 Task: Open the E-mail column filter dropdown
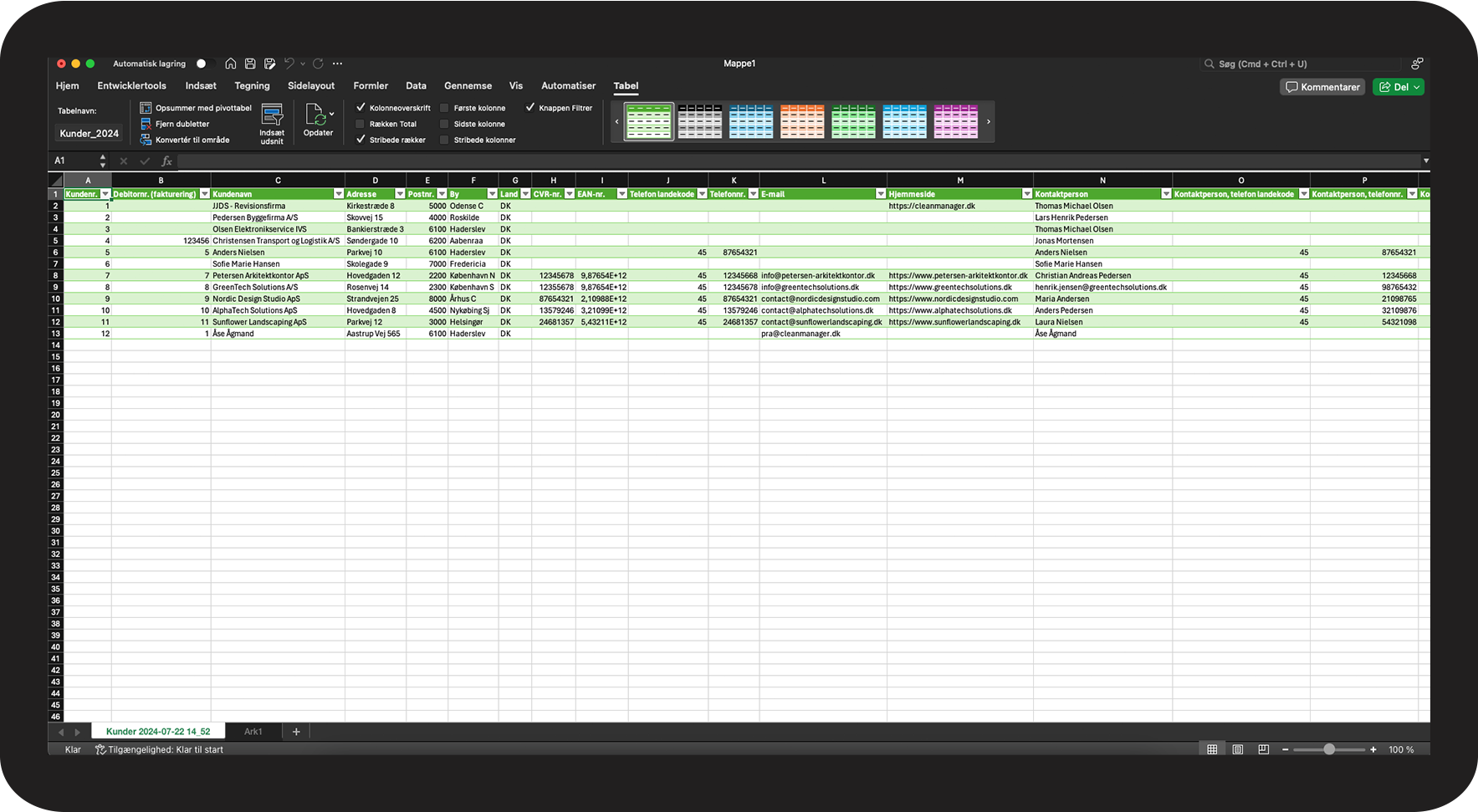880,194
